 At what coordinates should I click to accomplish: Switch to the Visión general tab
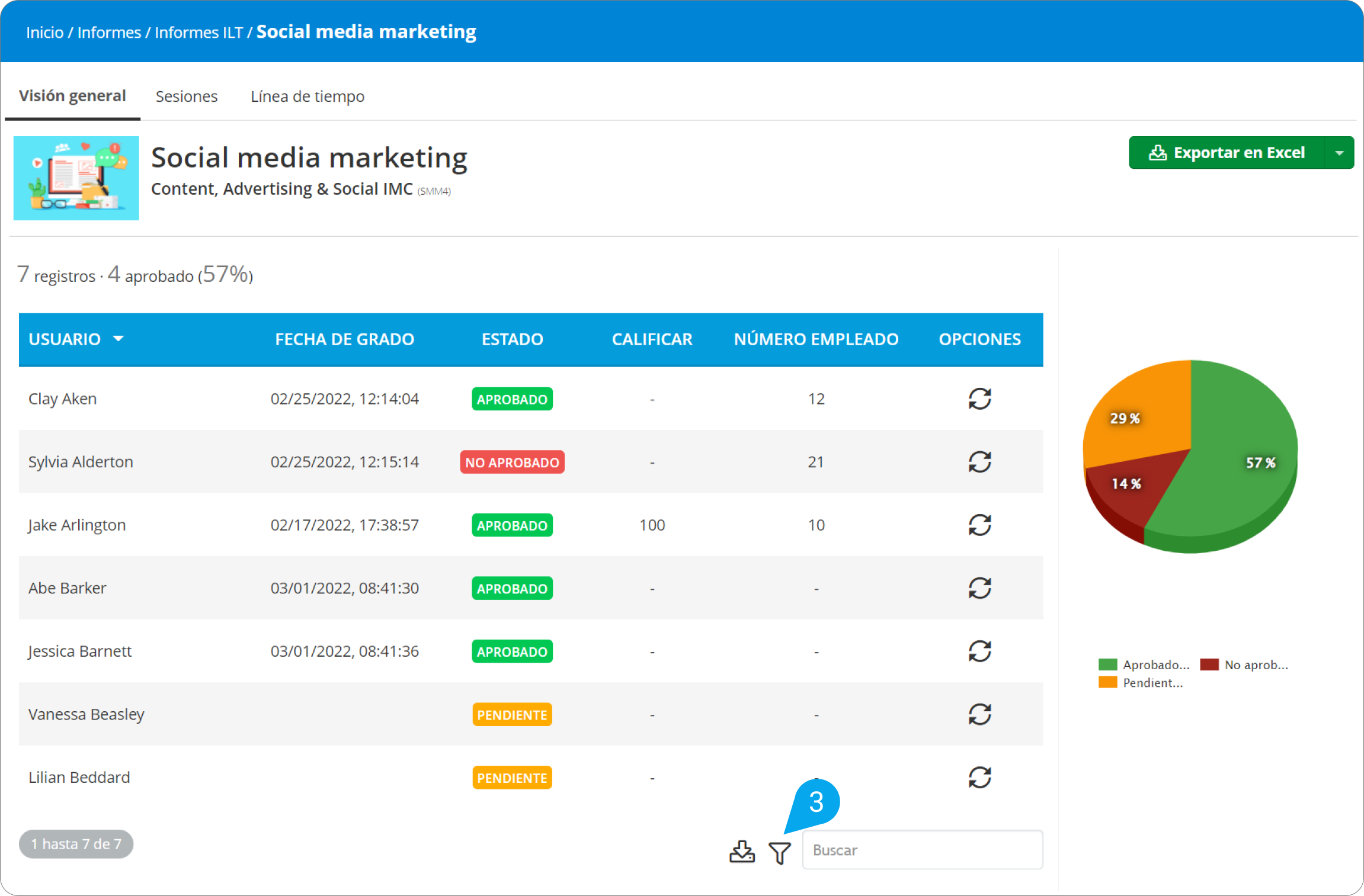tap(72, 96)
